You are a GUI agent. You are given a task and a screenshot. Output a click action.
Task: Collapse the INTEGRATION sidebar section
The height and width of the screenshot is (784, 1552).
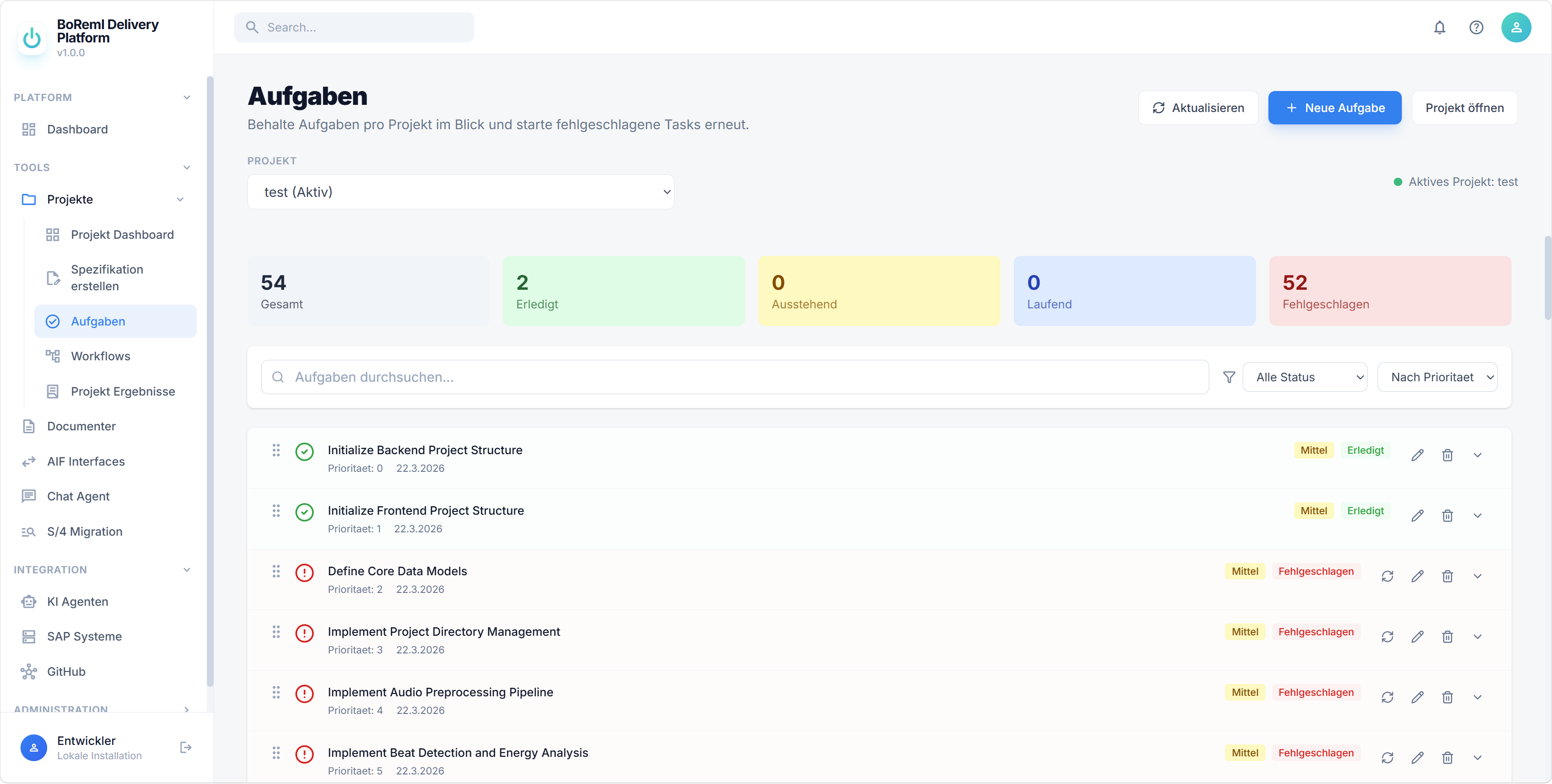coord(187,570)
